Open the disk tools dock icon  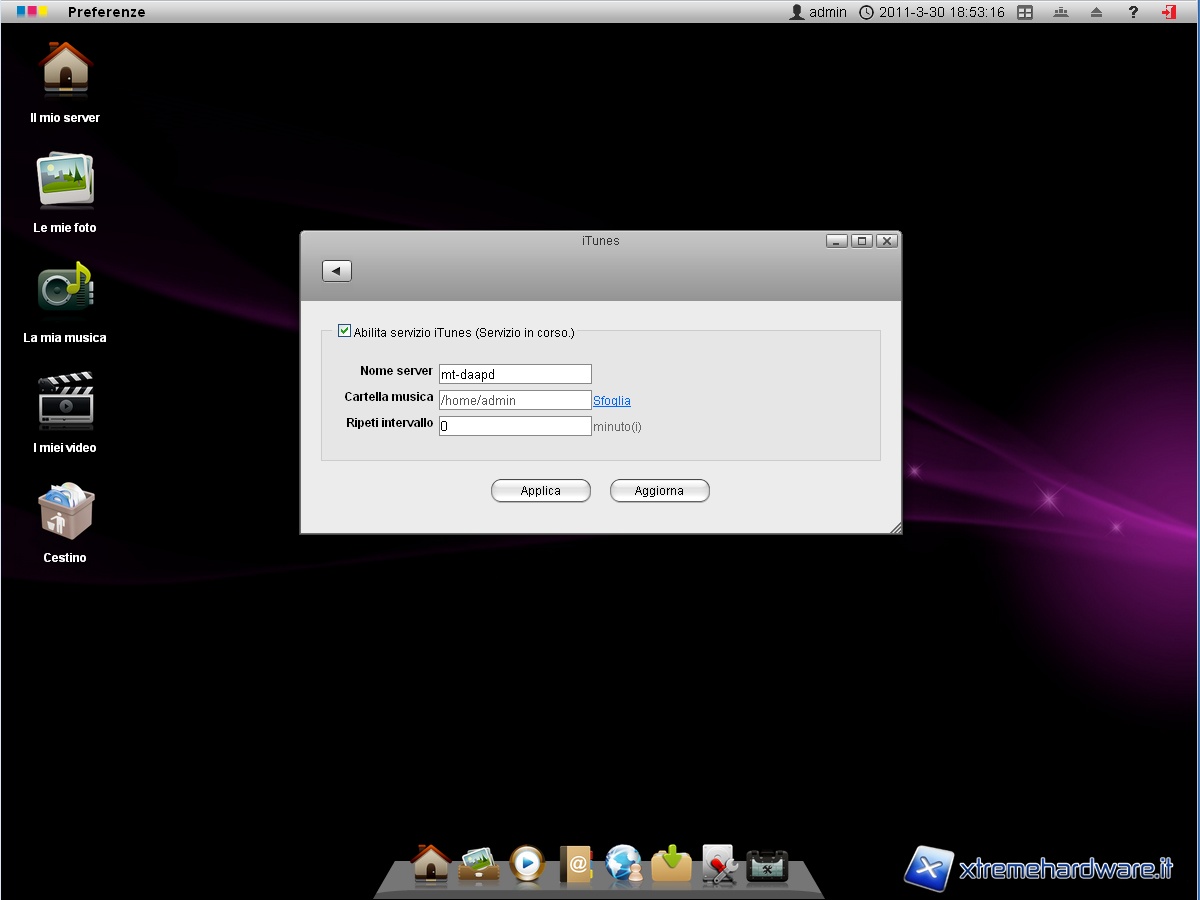[x=720, y=863]
